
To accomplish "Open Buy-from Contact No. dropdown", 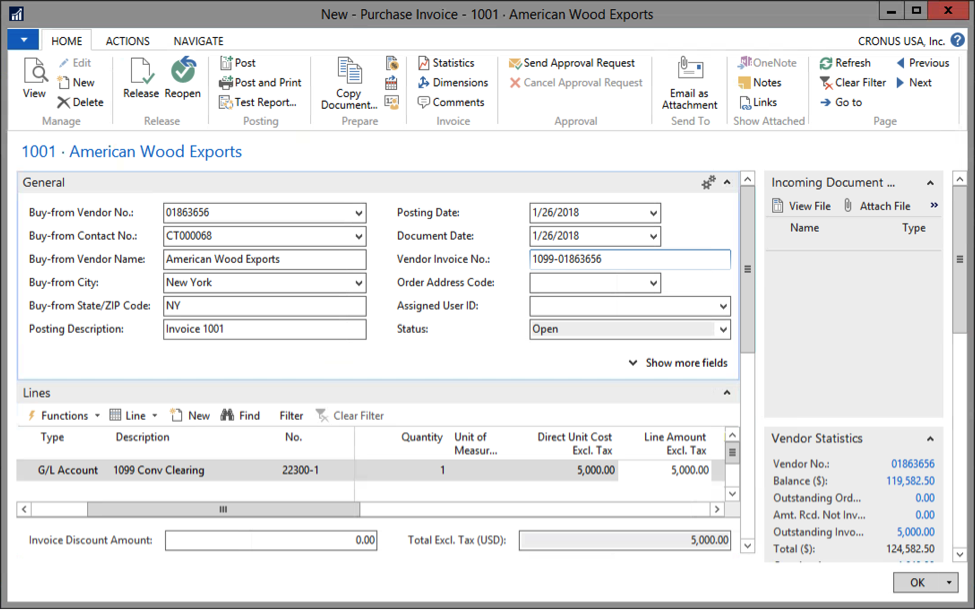I will (x=359, y=236).
